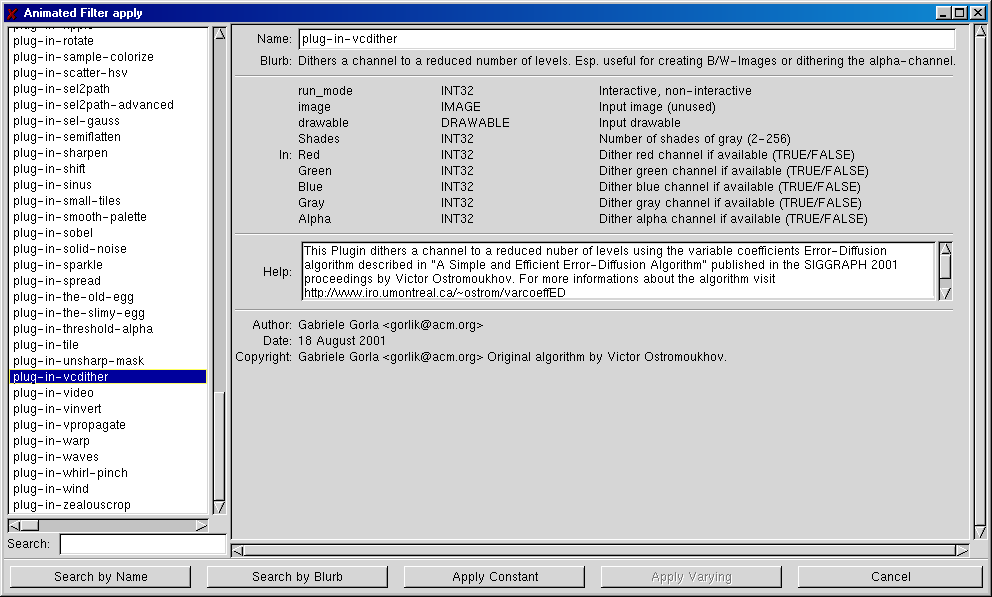This screenshot has height=597, width=992.
Task: Cancel the Animated Filter dialog
Action: tap(890, 576)
